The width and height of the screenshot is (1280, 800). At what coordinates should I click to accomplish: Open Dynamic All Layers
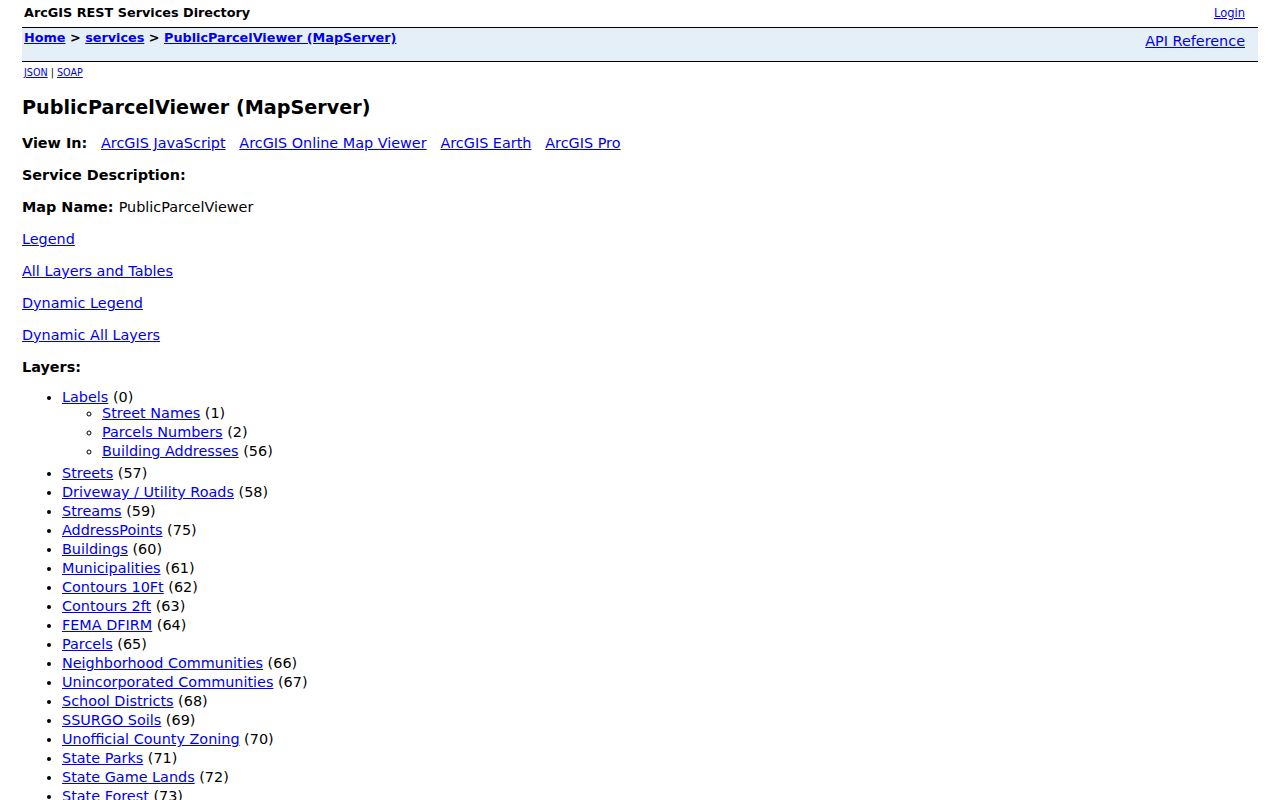click(x=91, y=335)
